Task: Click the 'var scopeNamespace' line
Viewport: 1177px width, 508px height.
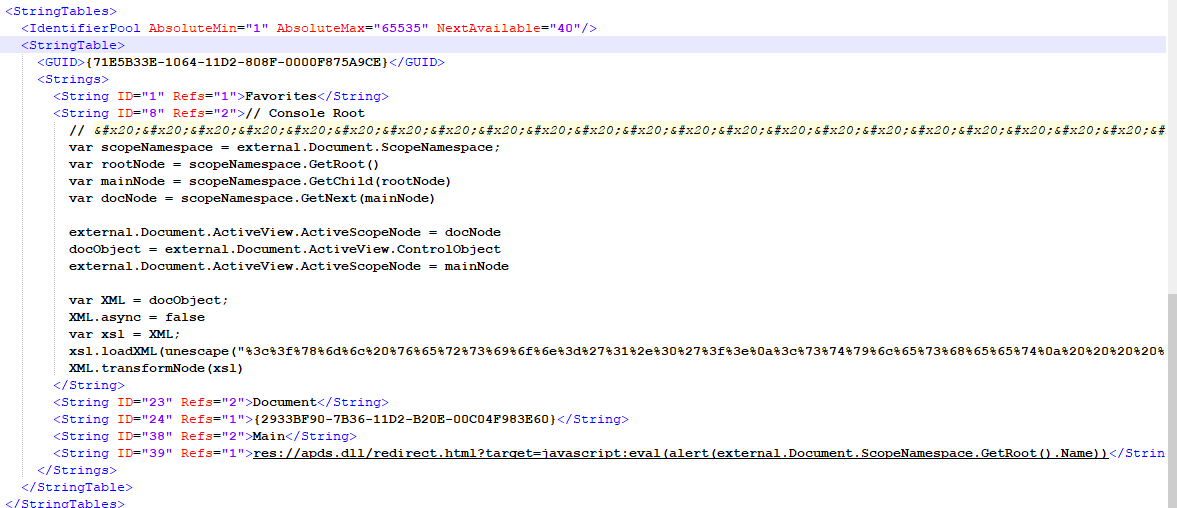Action: (x=284, y=147)
